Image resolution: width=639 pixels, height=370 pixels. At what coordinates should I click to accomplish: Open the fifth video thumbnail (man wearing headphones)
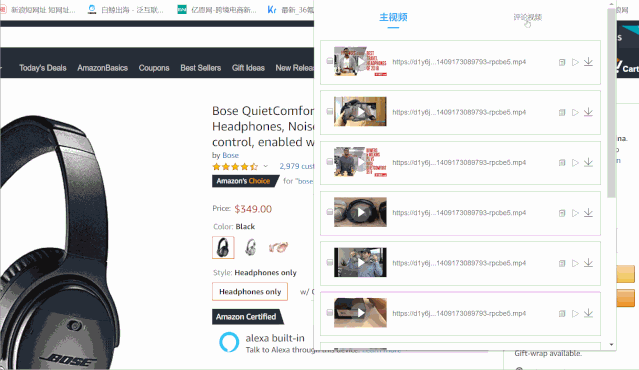(x=360, y=262)
